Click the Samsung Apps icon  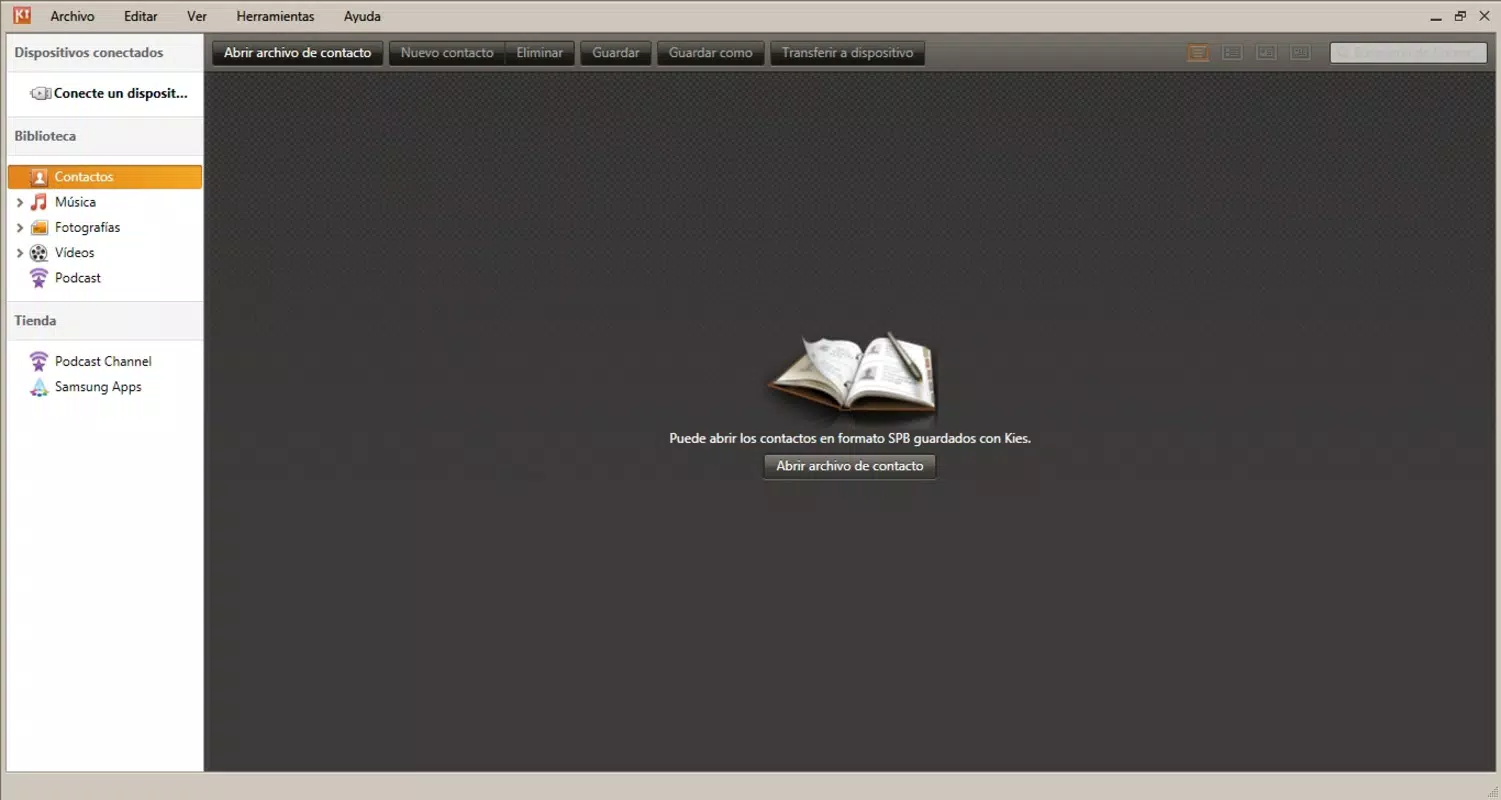(39, 387)
